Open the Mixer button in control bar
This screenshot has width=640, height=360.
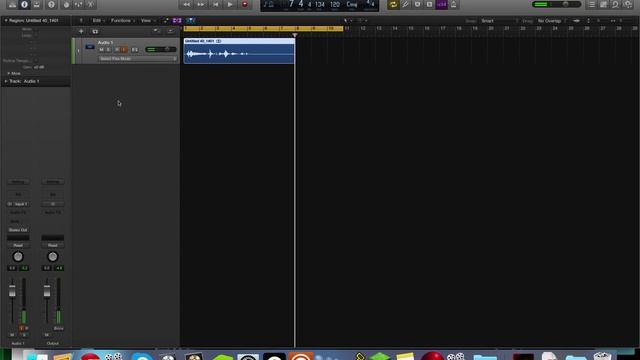tap(78, 4)
